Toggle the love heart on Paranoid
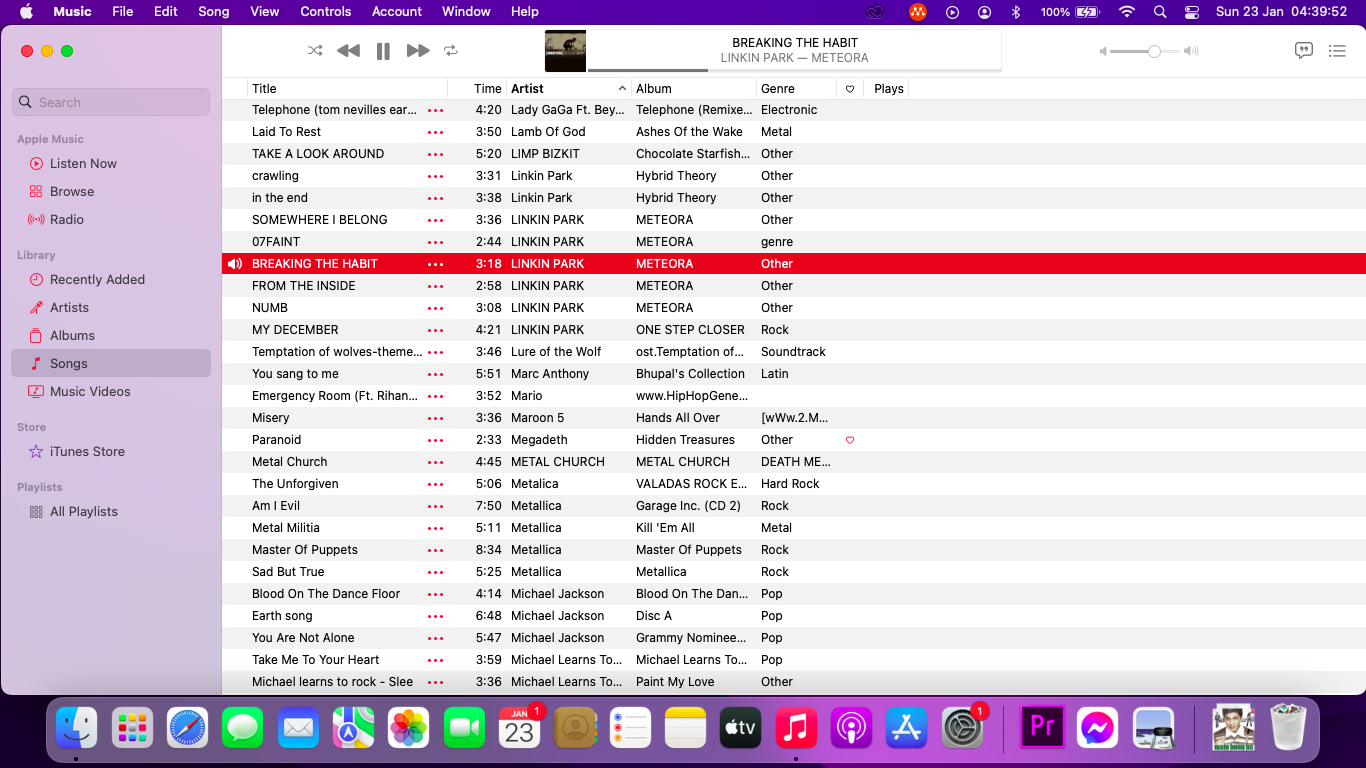Screen dimensions: 1366x768 pos(850,440)
